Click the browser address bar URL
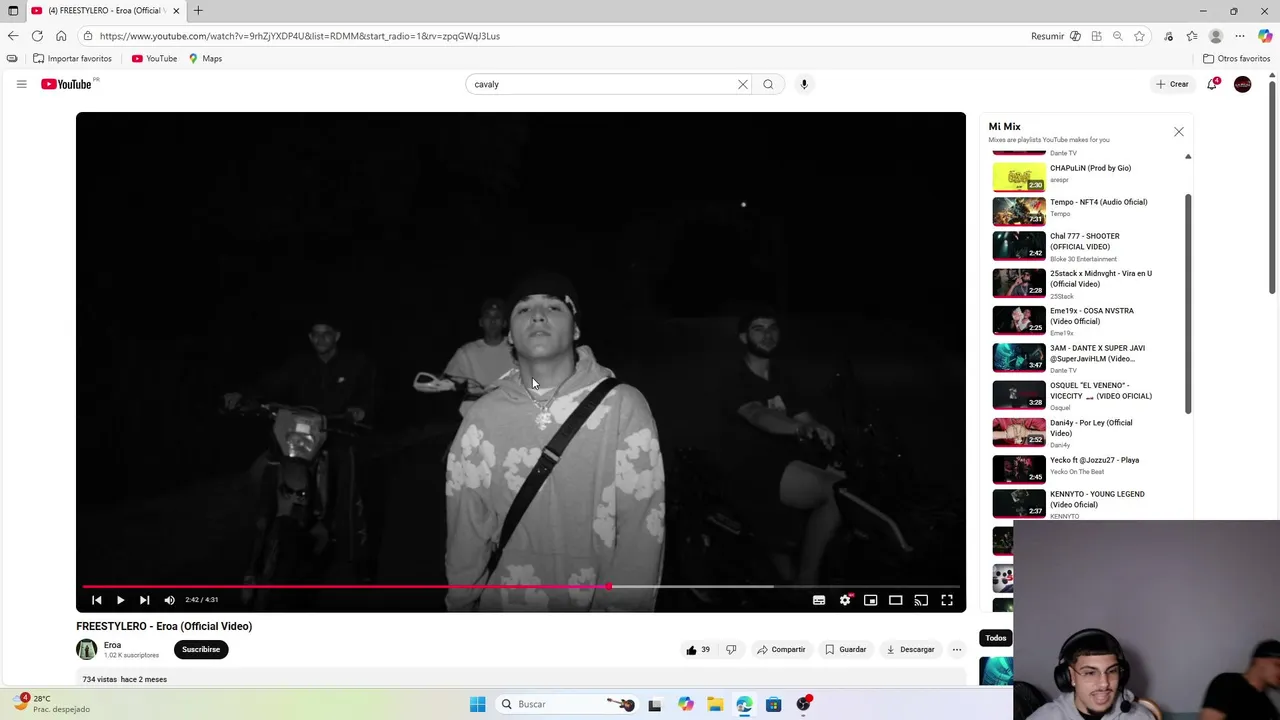 (299, 36)
